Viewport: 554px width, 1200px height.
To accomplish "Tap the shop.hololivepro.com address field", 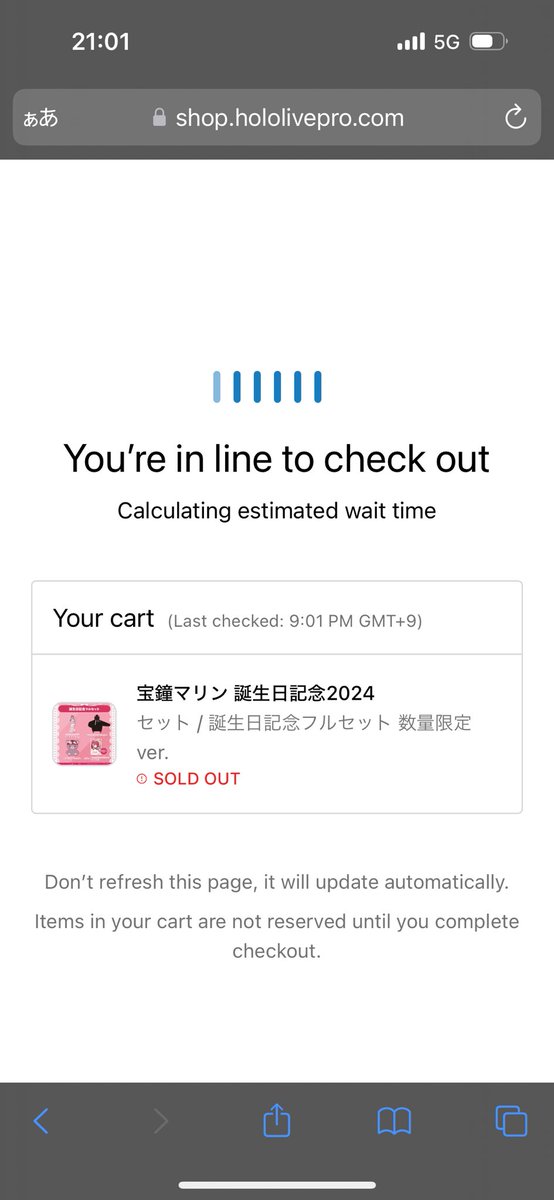I will pyautogui.click(x=277, y=118).
